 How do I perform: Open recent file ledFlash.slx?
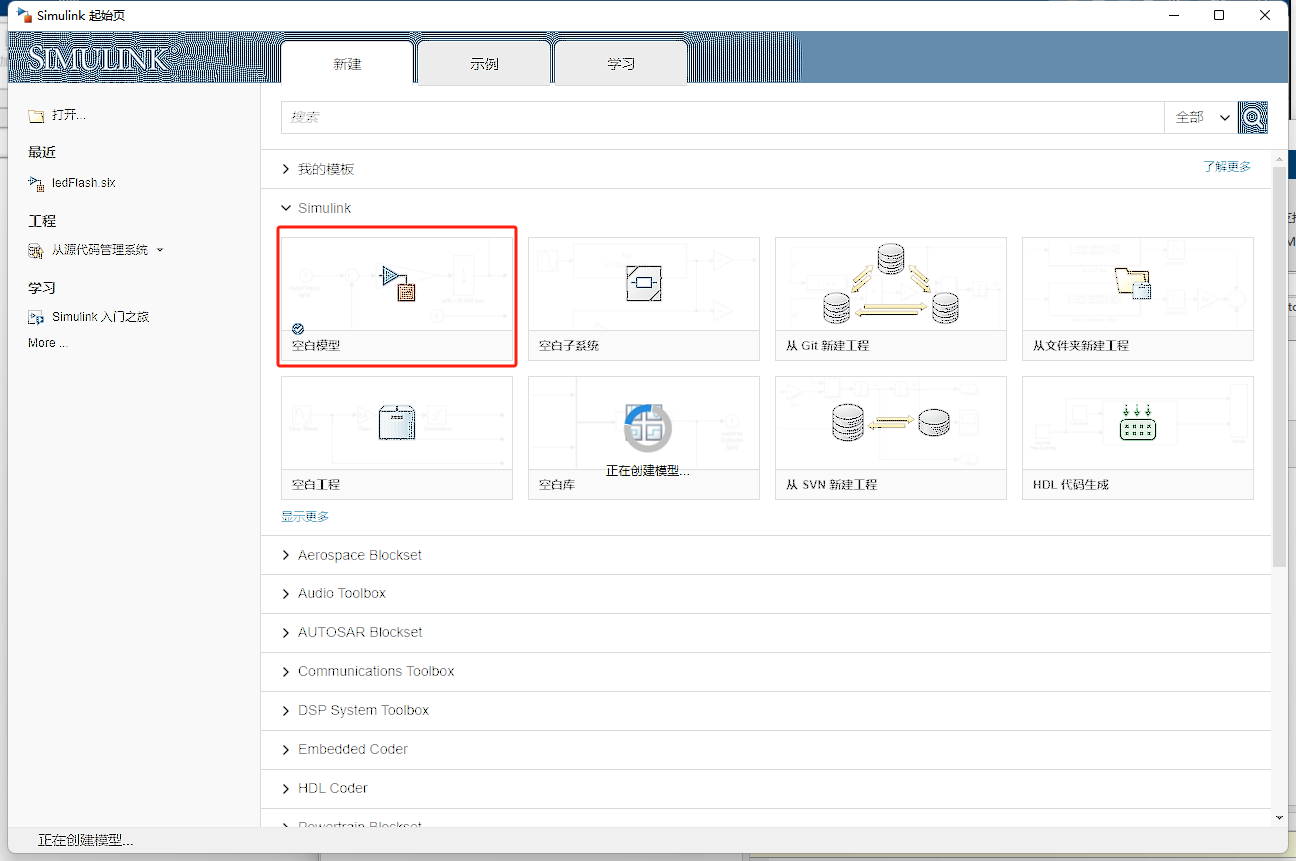pyautogui.click(x=84, y=183)
